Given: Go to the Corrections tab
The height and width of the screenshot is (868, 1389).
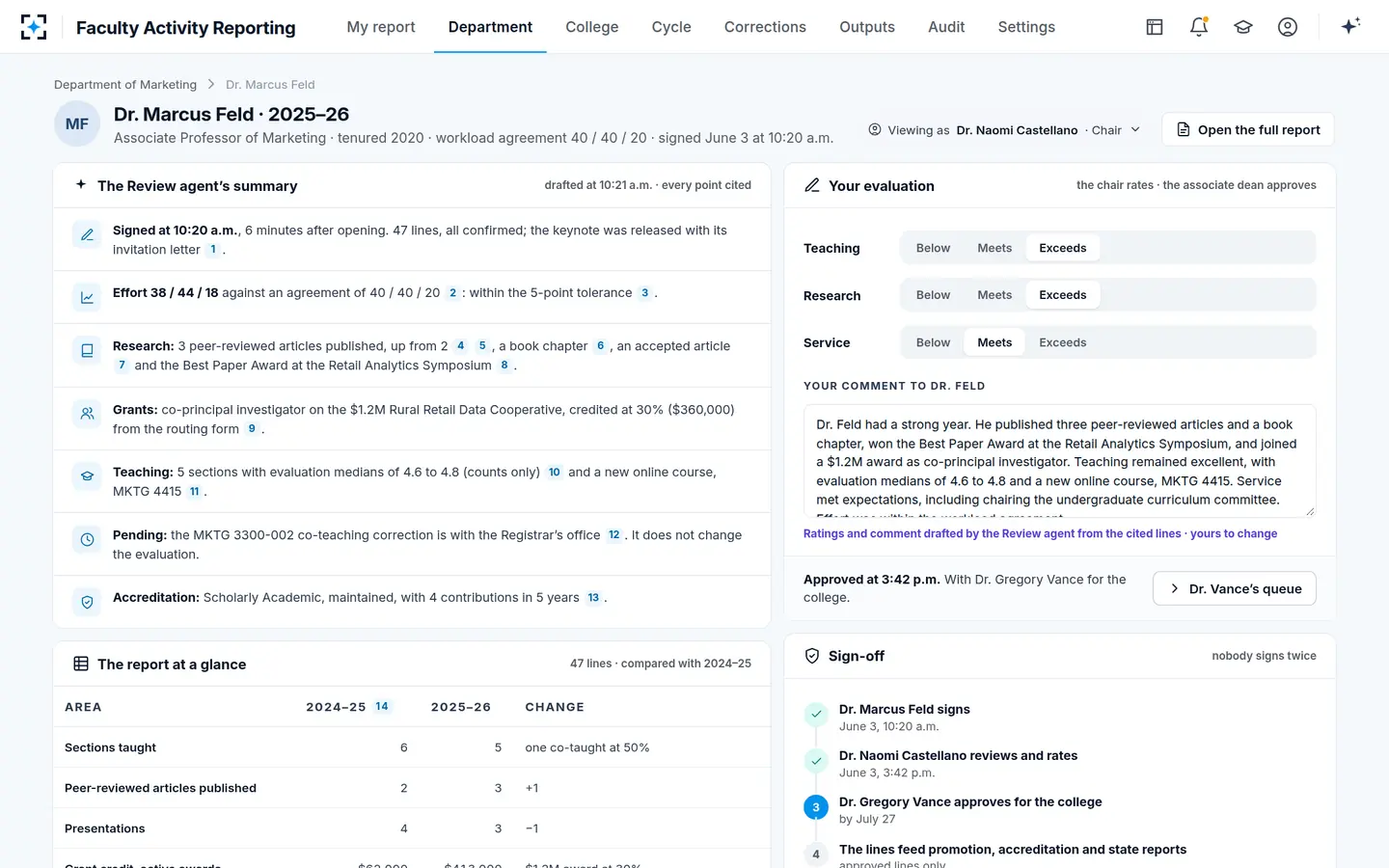Looking at the screenshot, I should click(x=765, y=27).
